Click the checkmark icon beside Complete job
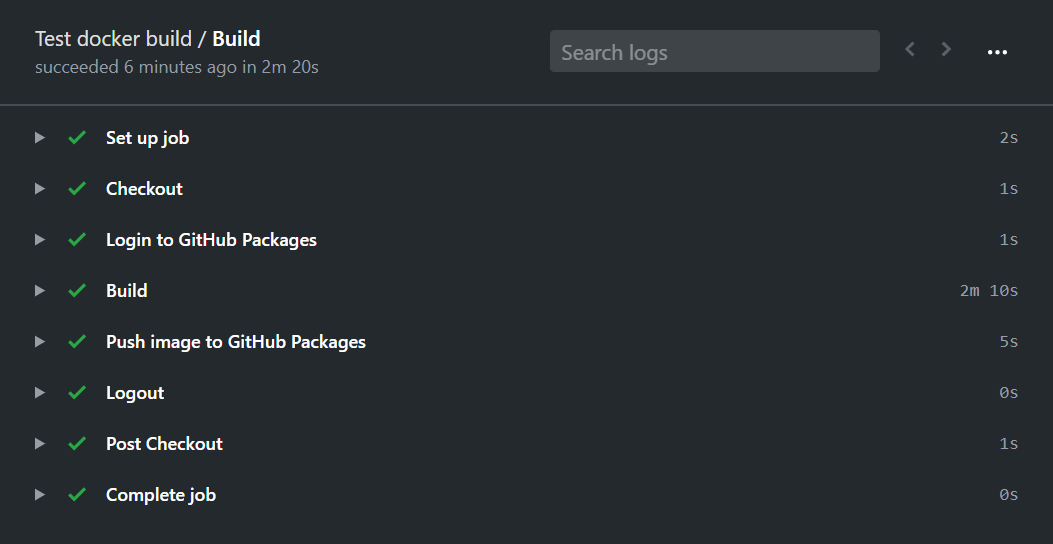This screenshot has width=1053, height=544. tap(77, 495)
